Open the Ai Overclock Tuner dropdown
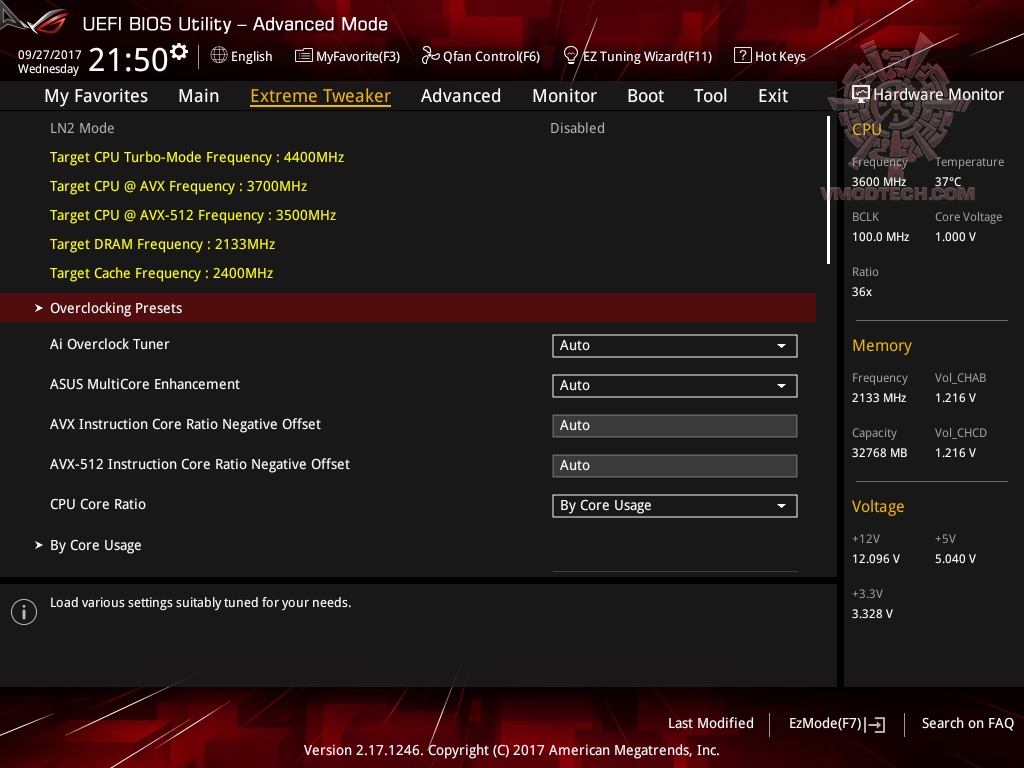 click(674, 345)
